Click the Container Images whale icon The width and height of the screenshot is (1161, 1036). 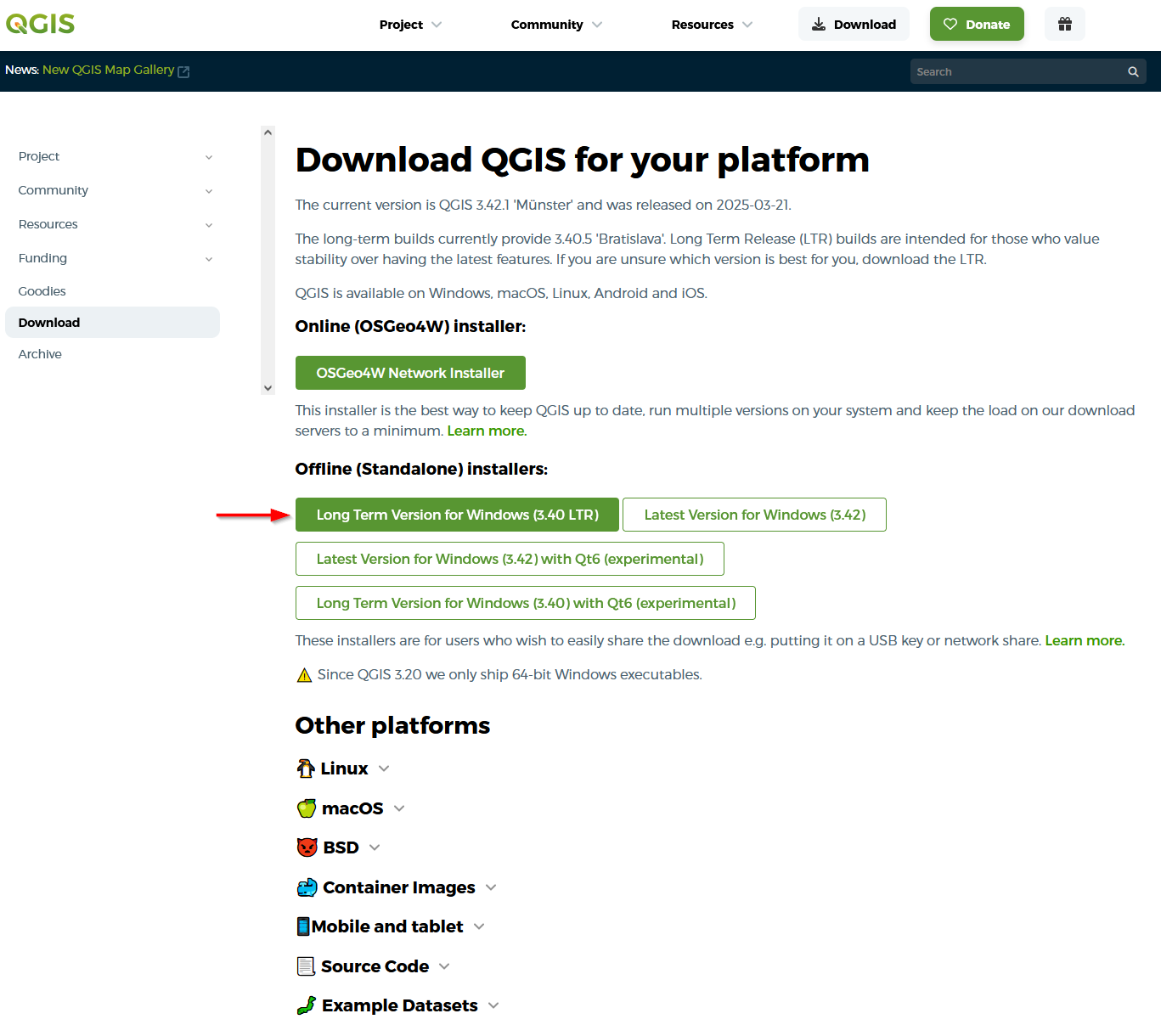coord(307,886)
